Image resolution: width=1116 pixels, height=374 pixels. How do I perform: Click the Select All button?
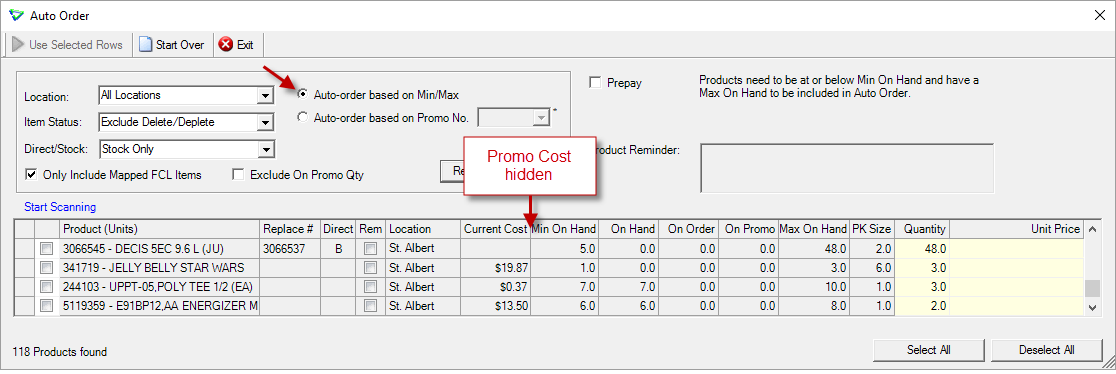929,350
